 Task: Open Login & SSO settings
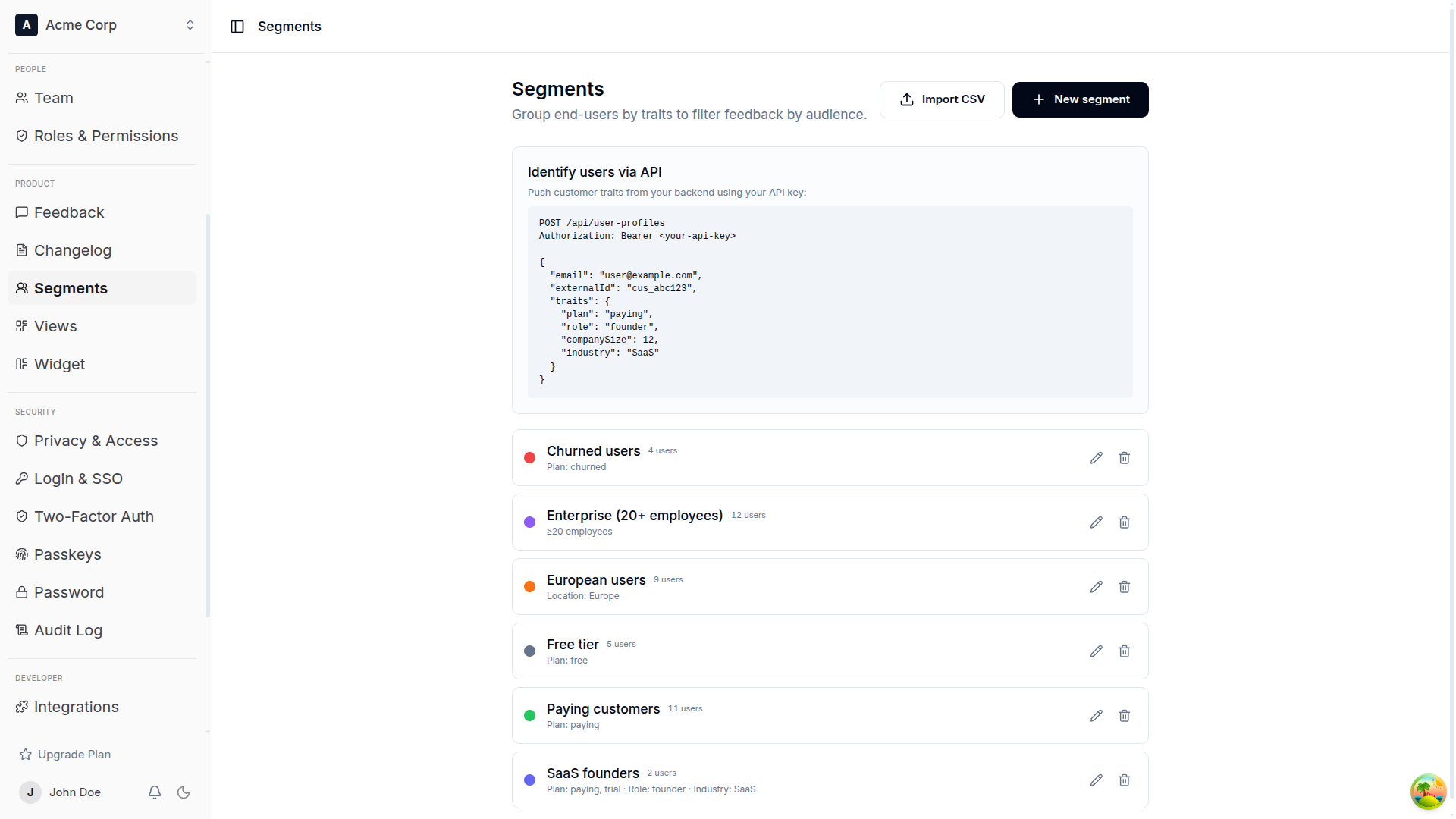tap(102, 479)
